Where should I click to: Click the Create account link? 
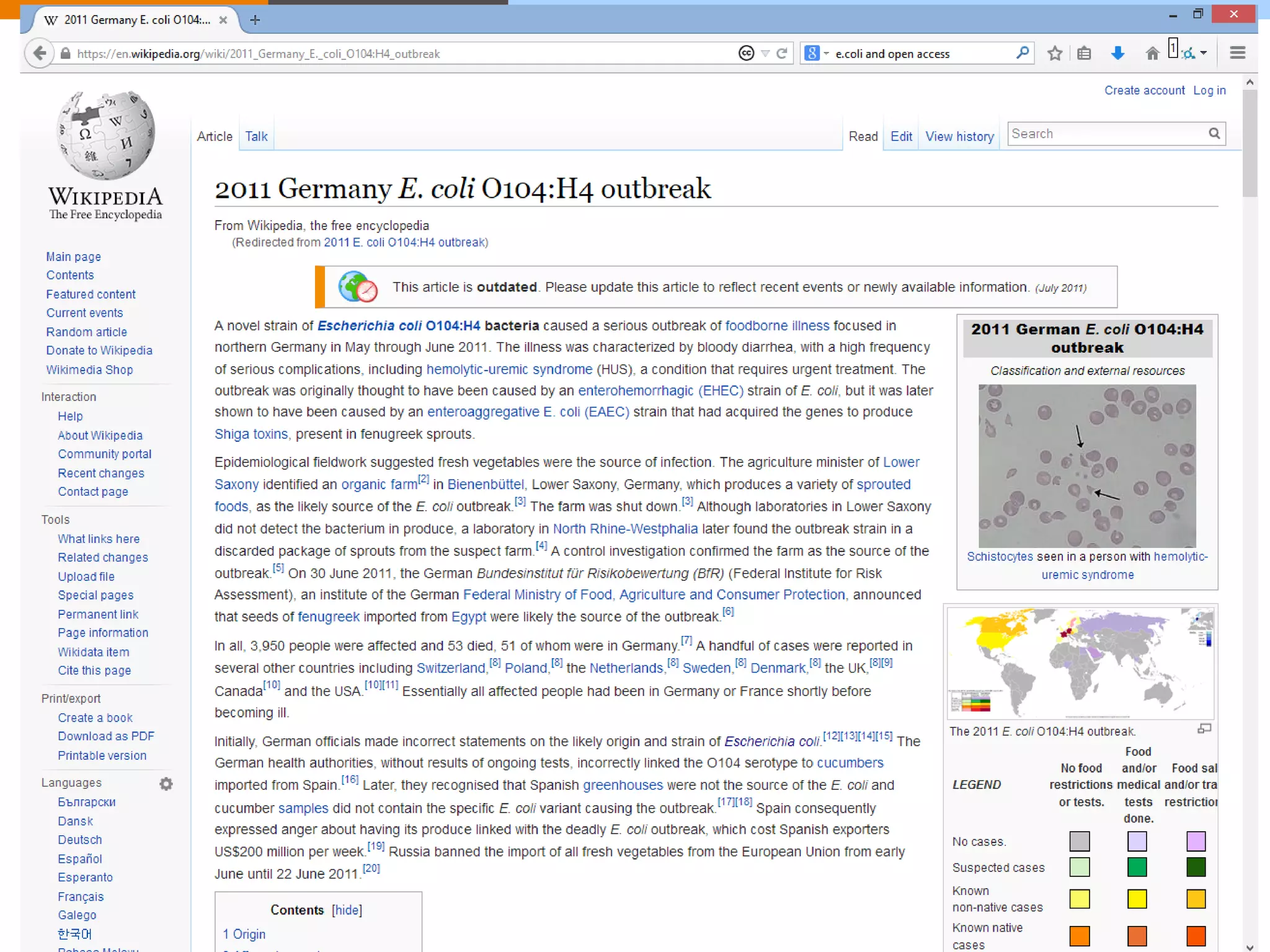[x=1144, y=90]
